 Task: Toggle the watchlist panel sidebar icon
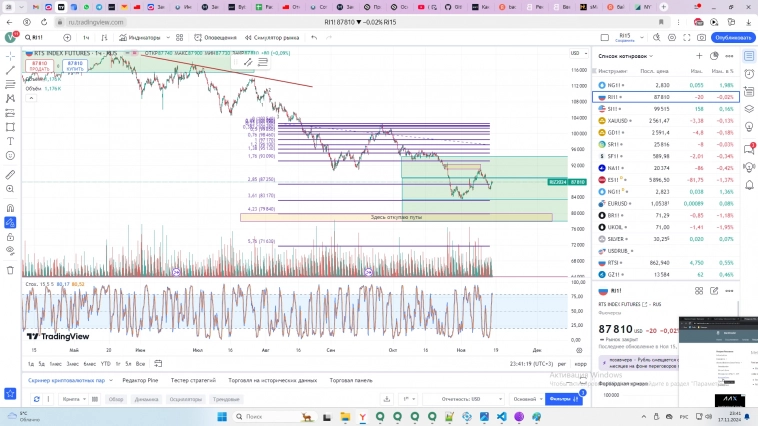[x=751, y=55]
